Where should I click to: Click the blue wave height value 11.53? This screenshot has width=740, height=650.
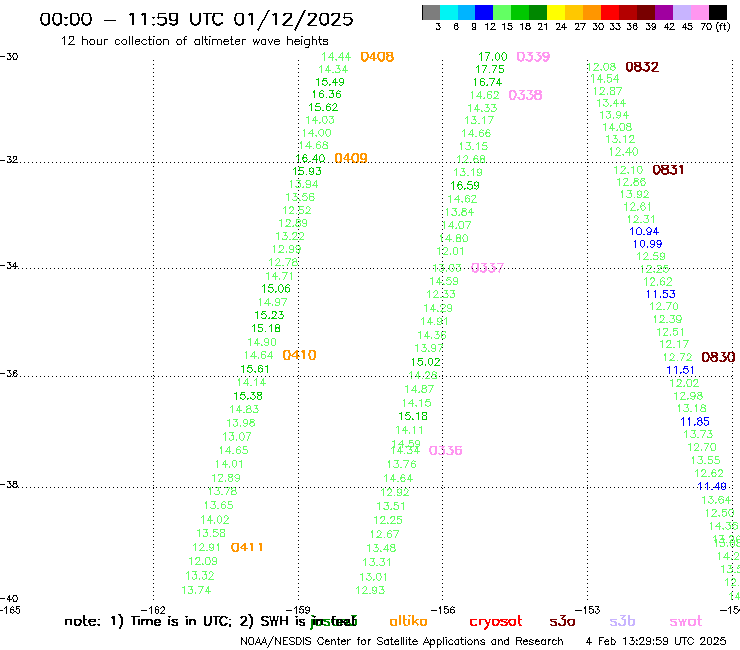pyautogui.click(x=661, y=294)
